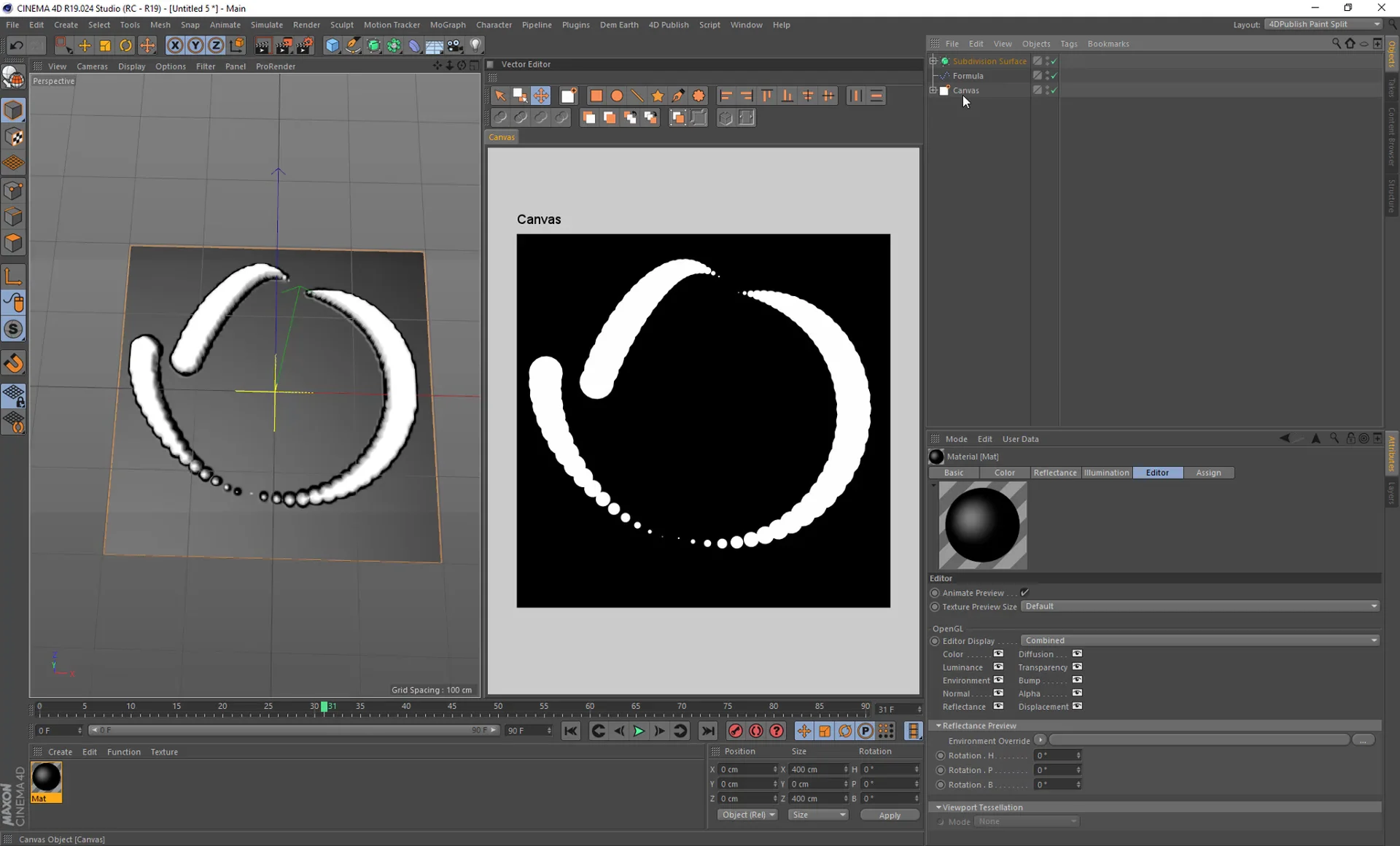Select the Mat material swatch

(46, 778)
